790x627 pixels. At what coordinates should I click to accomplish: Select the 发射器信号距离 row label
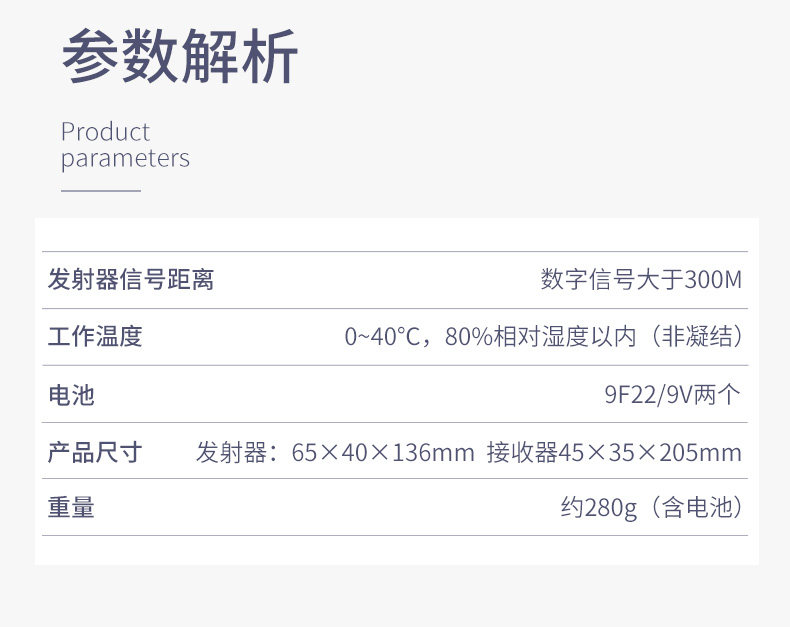[x=131, y=280]
